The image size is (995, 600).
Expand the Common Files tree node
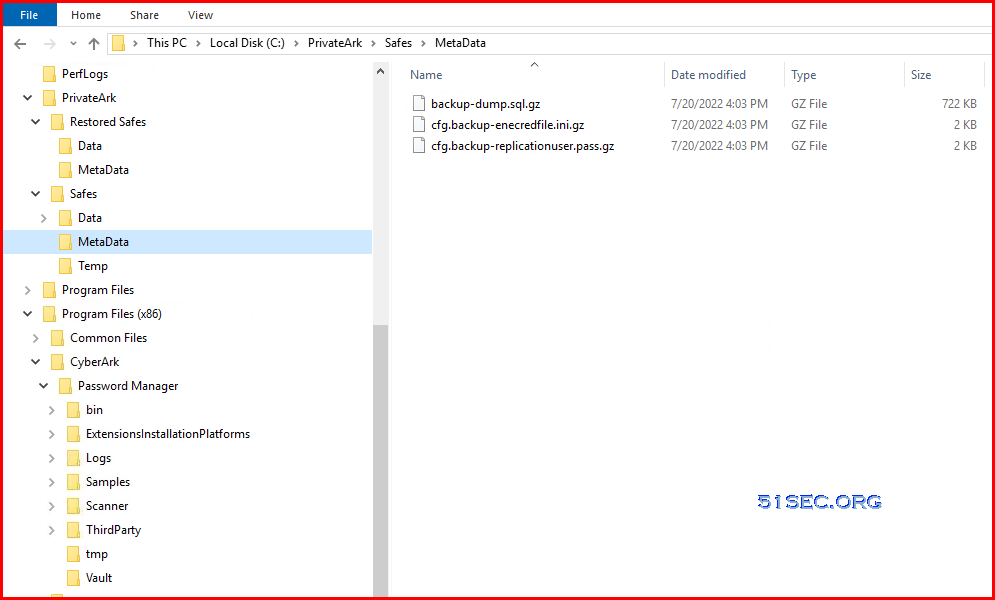point(36,338)
